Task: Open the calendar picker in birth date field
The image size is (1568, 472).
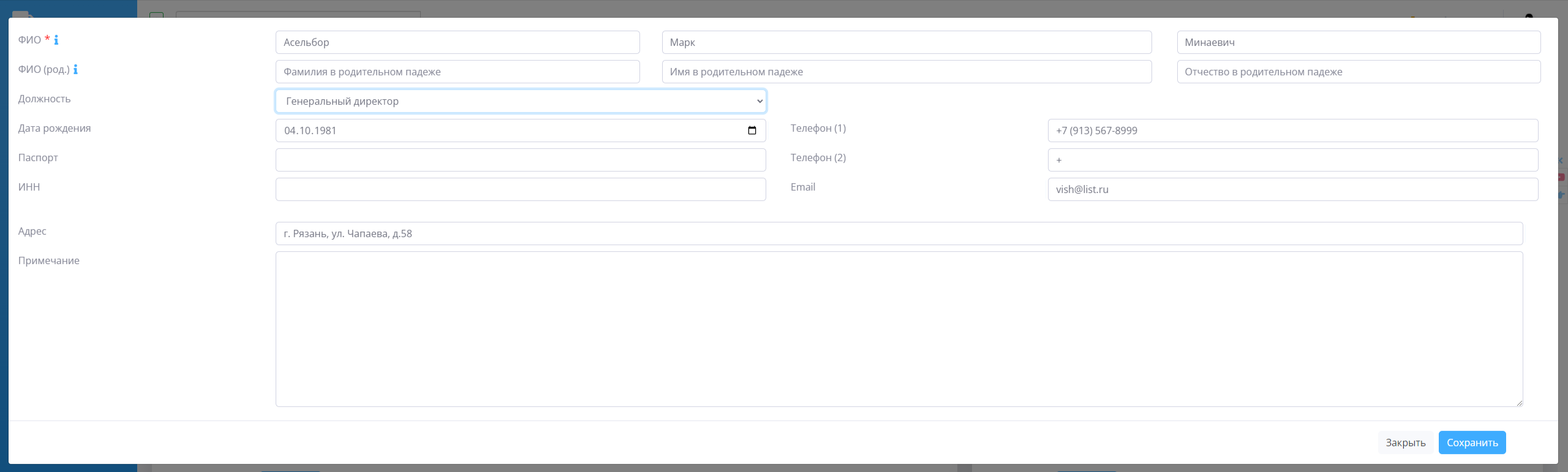Action: pyautogui.click(x=752, y=131)
